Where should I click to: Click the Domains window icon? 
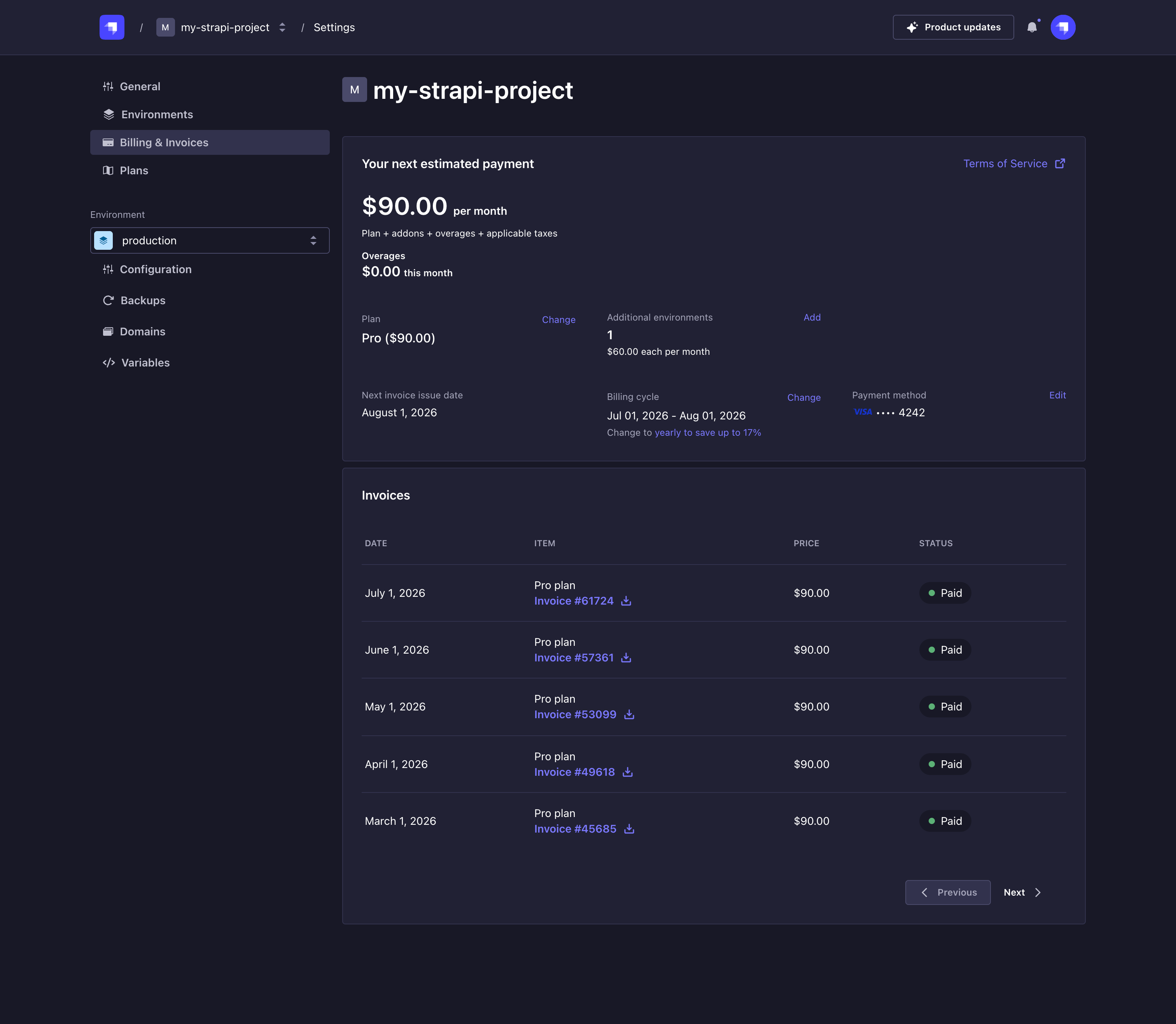pos(108,331)
